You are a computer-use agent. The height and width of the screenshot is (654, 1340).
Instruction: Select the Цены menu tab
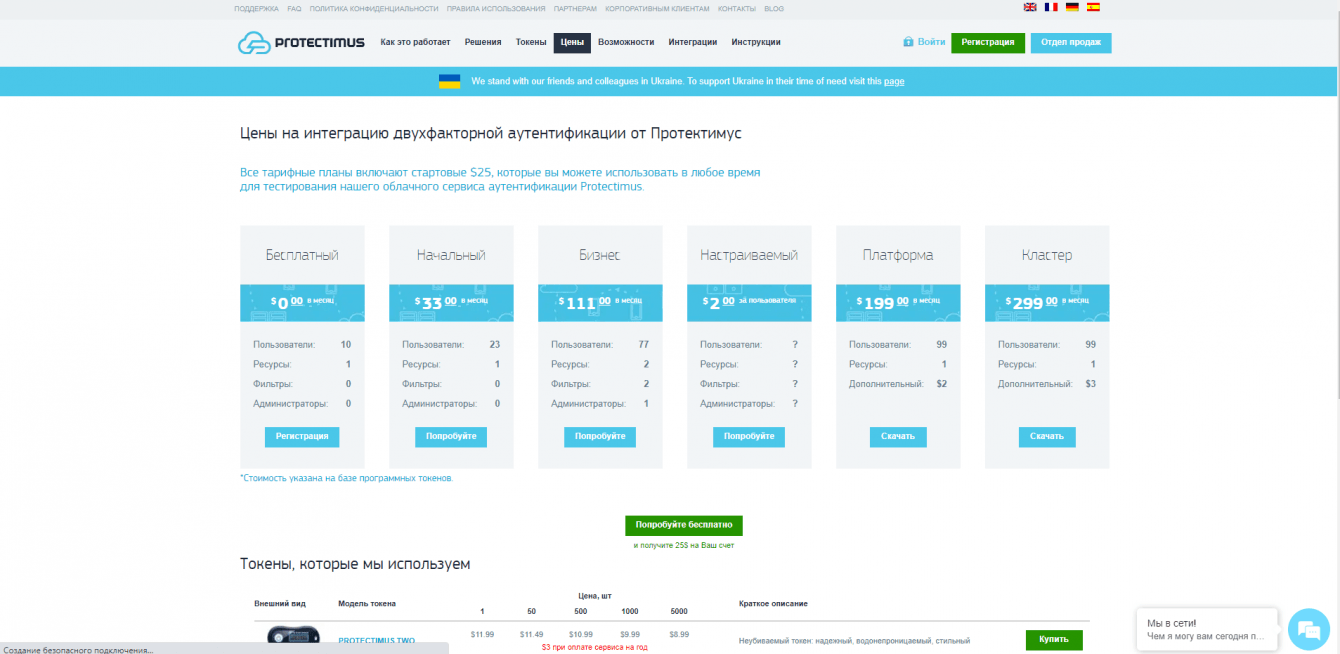[x=572, y=42]
